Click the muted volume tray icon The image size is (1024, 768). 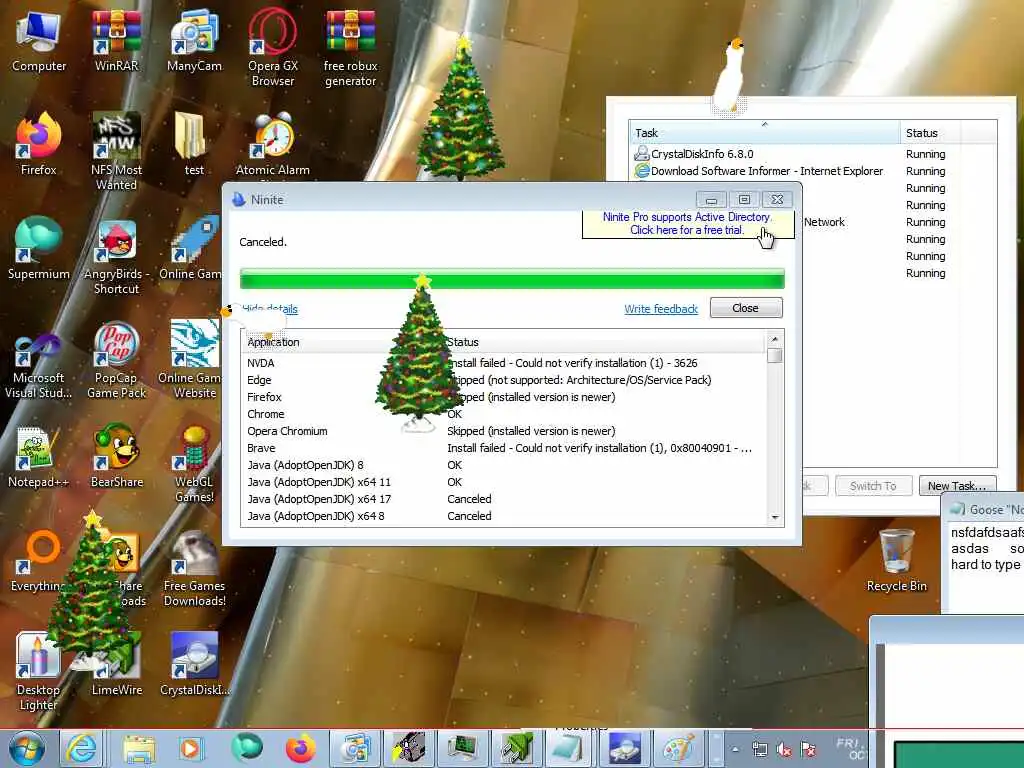coord(784,750)
